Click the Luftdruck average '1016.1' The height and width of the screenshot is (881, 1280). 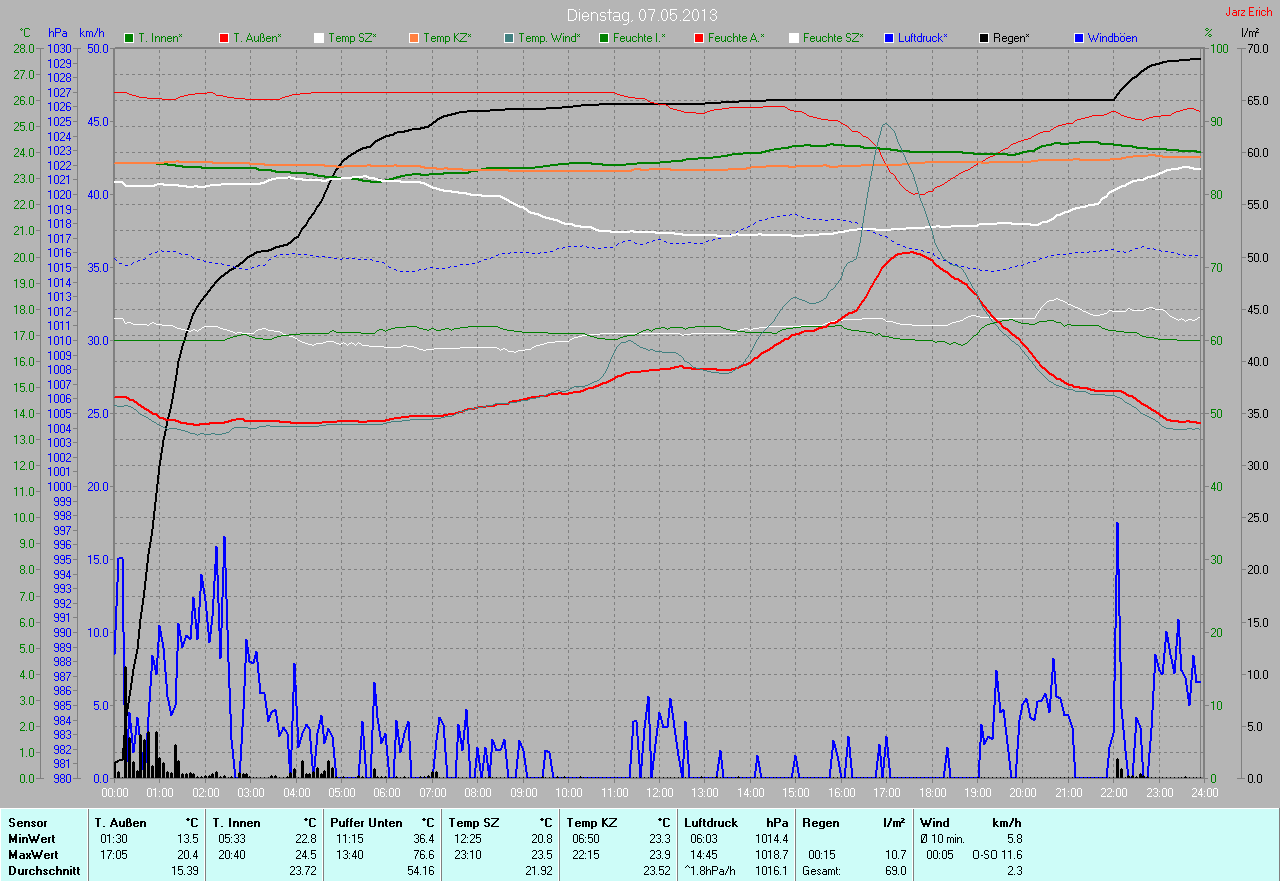click(x=772, y=870)
